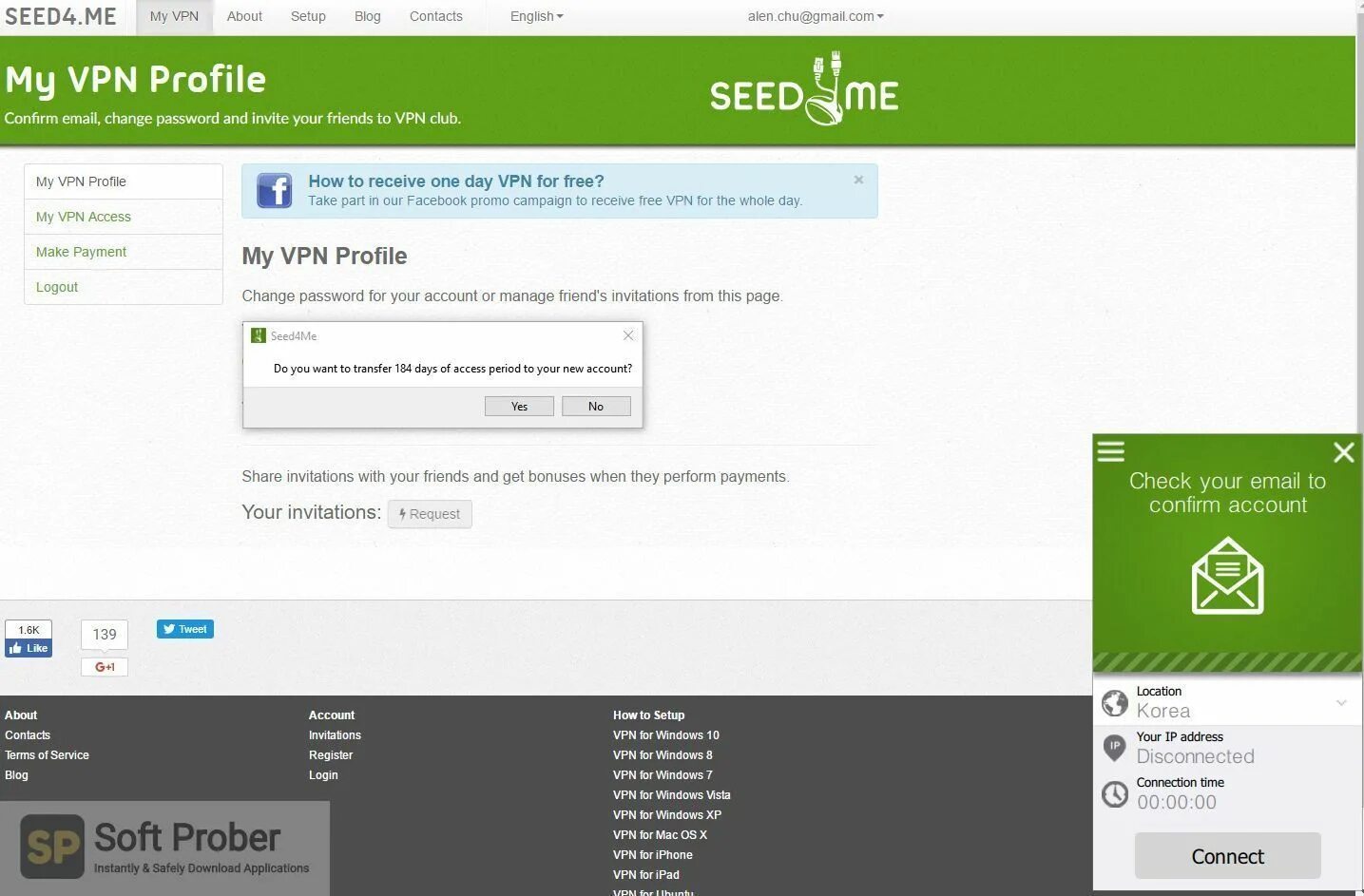Open My VPN Access in sidebar
The width and height of the screenshot is (1364, 896).
[x=124, y=217]
